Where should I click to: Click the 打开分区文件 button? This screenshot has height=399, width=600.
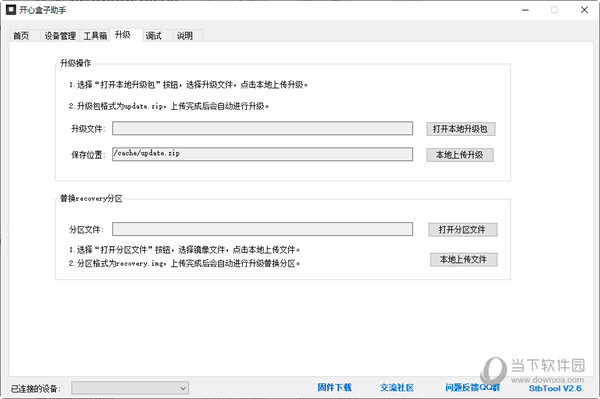(x=462, y=230)
